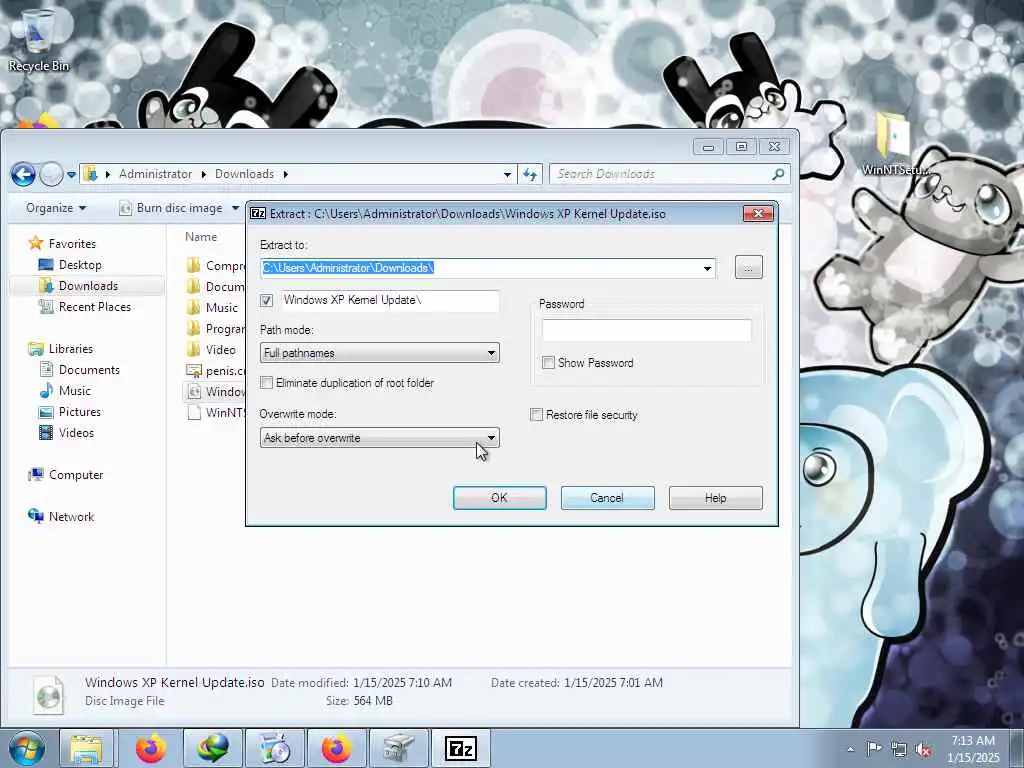Image resolution: width=1024 pixels, height=768 pixels.
Task: Select the Video folder icon in file list
Action: point(193,349)
